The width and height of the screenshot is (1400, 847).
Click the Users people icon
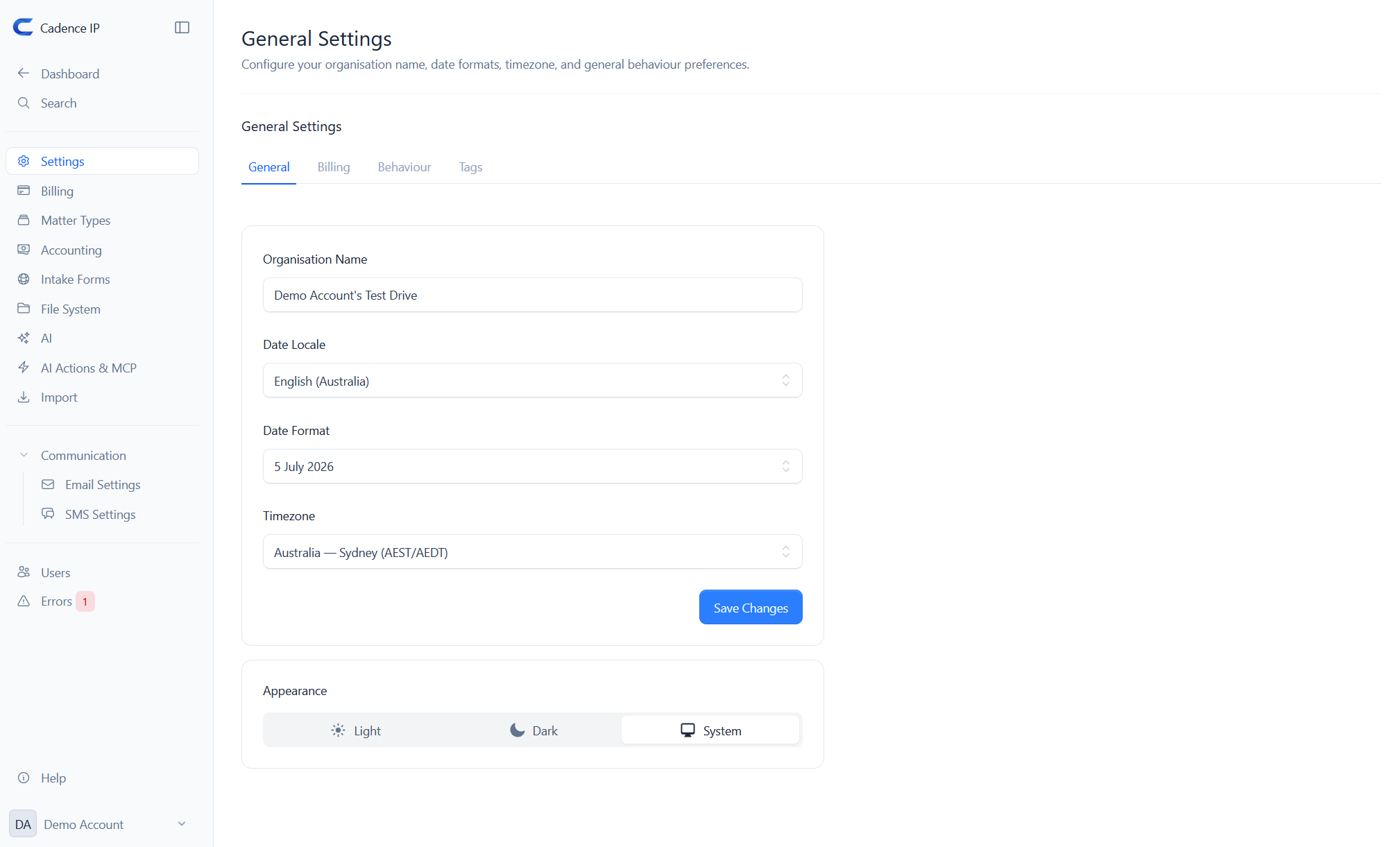(x=24, y=572)
